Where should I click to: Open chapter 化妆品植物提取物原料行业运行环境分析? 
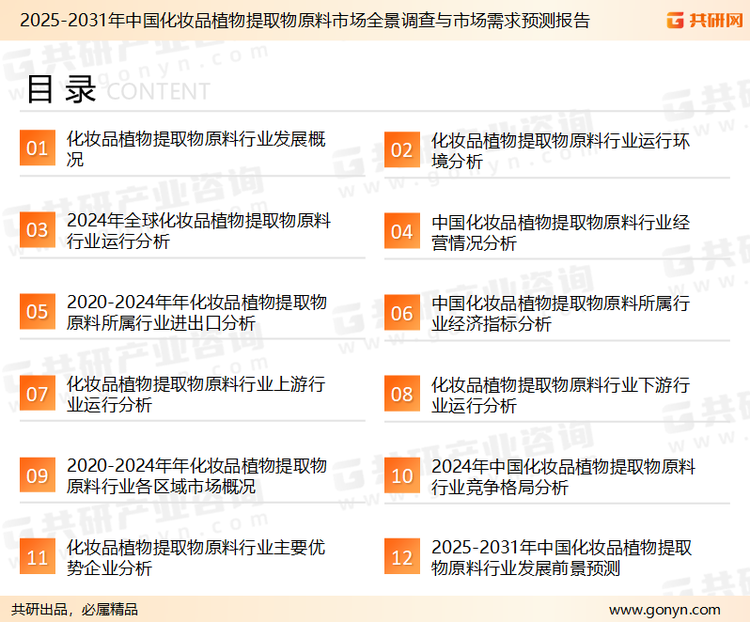[561, 151]
